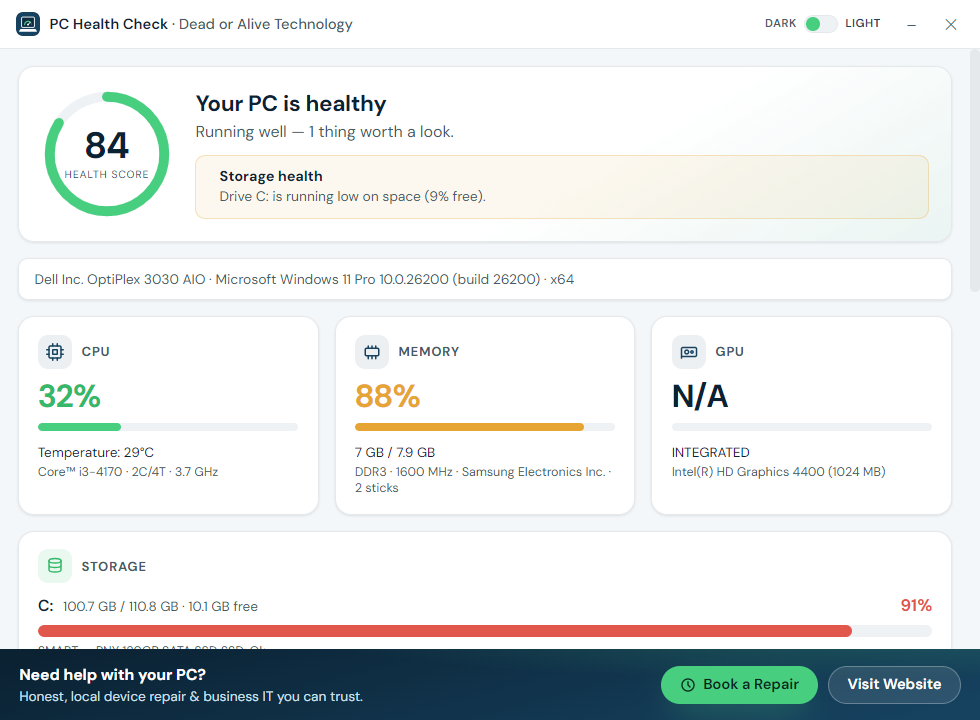Click the 'Need help with your PC?' heading

point(112,675)
